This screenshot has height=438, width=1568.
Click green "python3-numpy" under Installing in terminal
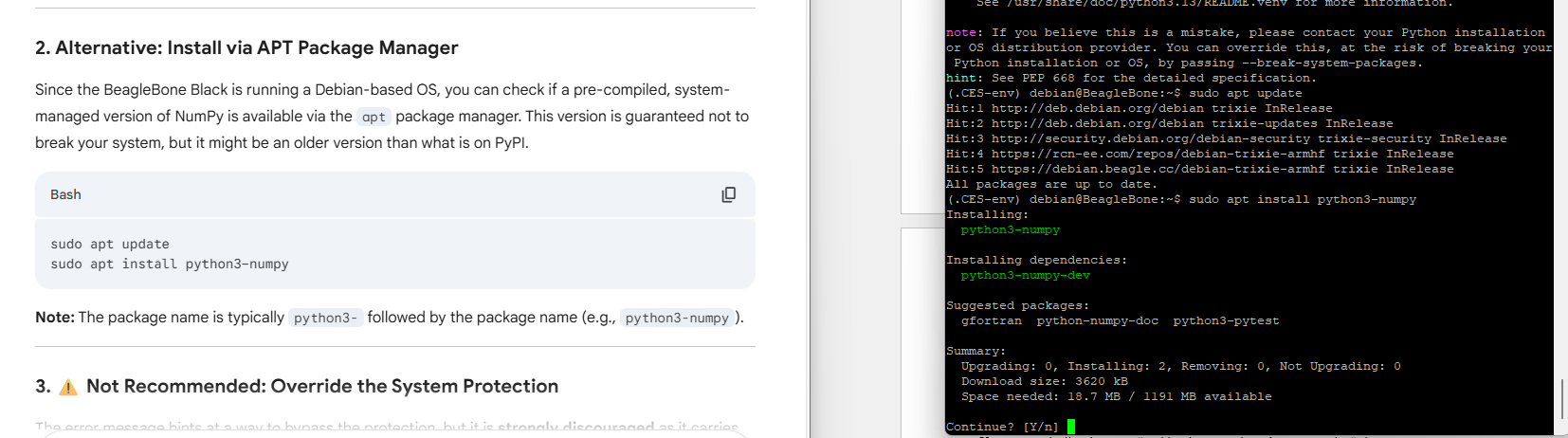pos(1011,229)
